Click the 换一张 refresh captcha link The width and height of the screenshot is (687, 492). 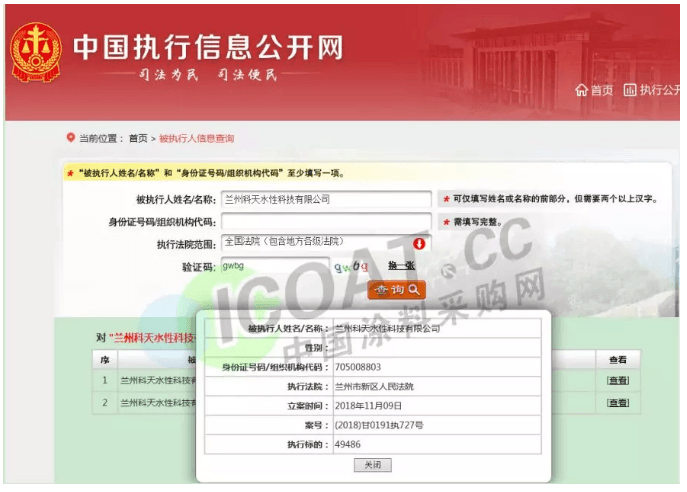pos(400,266)
